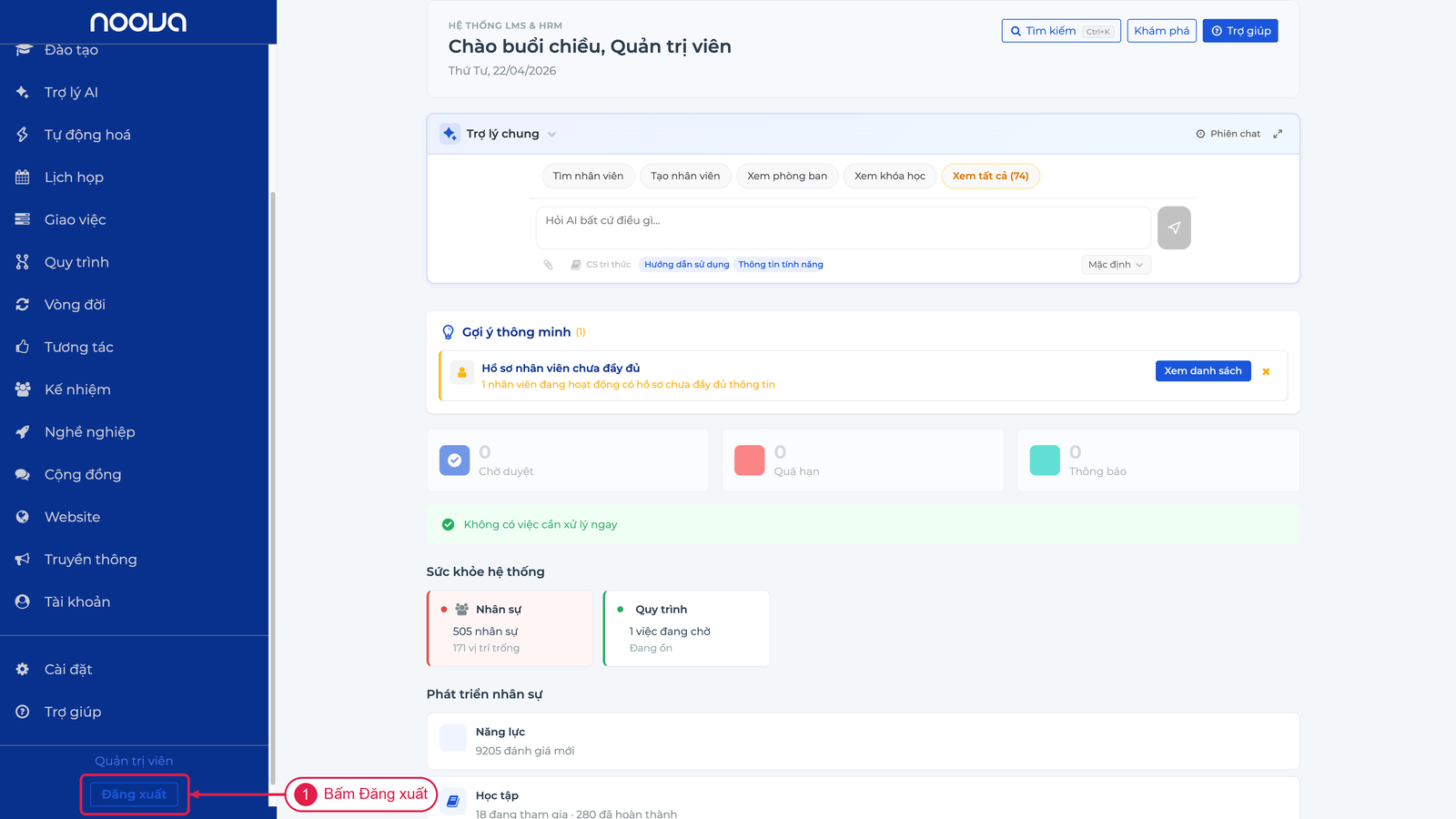This screenshot has width=1456, height=819.
Task: Click the Giao việc list icon
Action: (23, 219)
